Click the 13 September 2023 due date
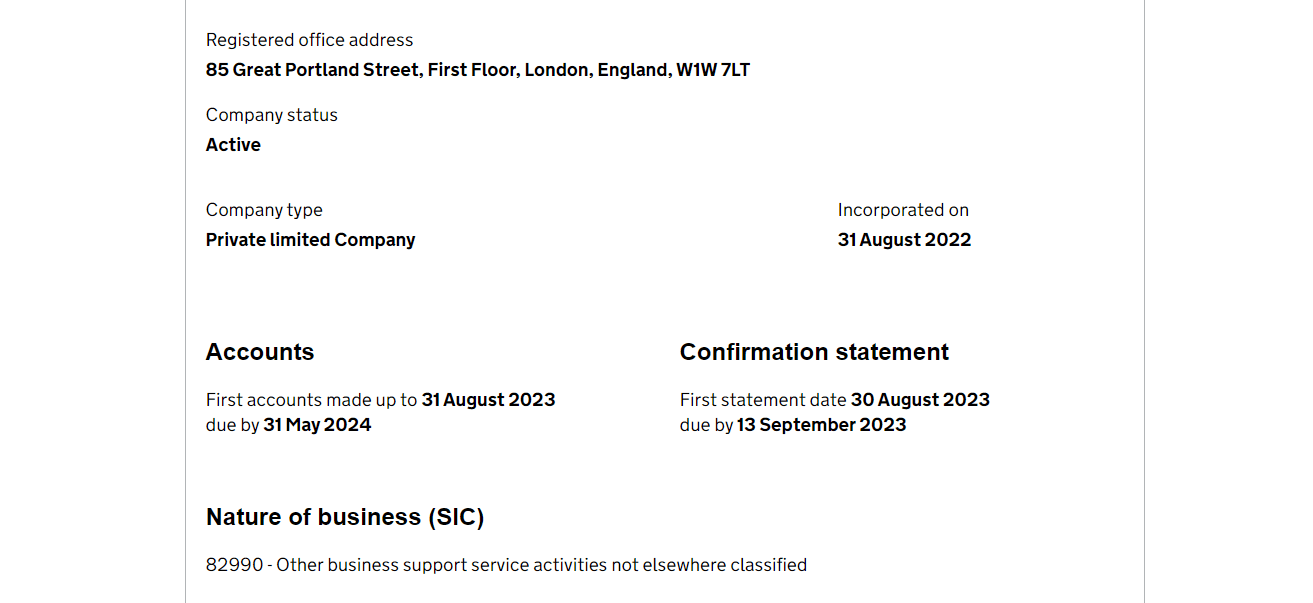 pyautogui.click(x=821, y=425)
